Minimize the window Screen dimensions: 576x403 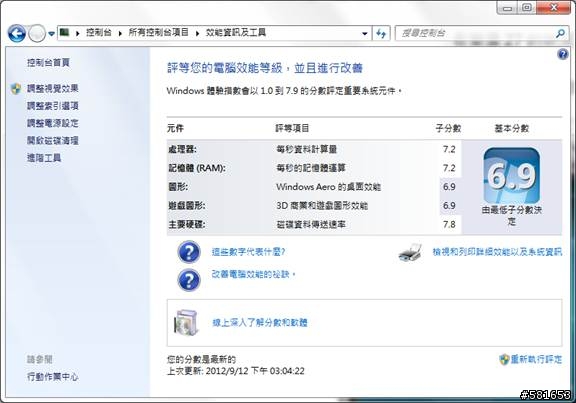[x=508, y=8]
